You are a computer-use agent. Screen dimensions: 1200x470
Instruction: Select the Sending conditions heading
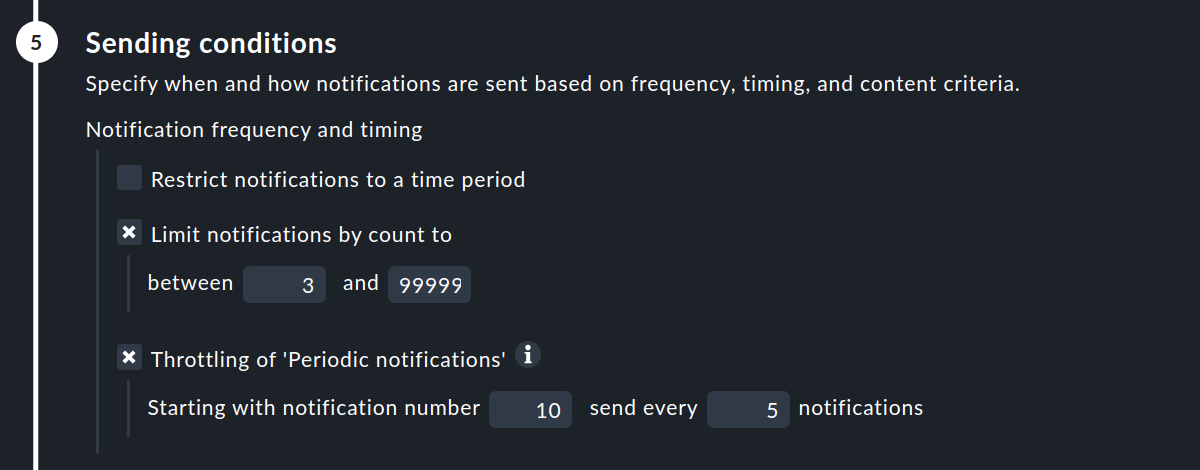click(x=211, y=44)
